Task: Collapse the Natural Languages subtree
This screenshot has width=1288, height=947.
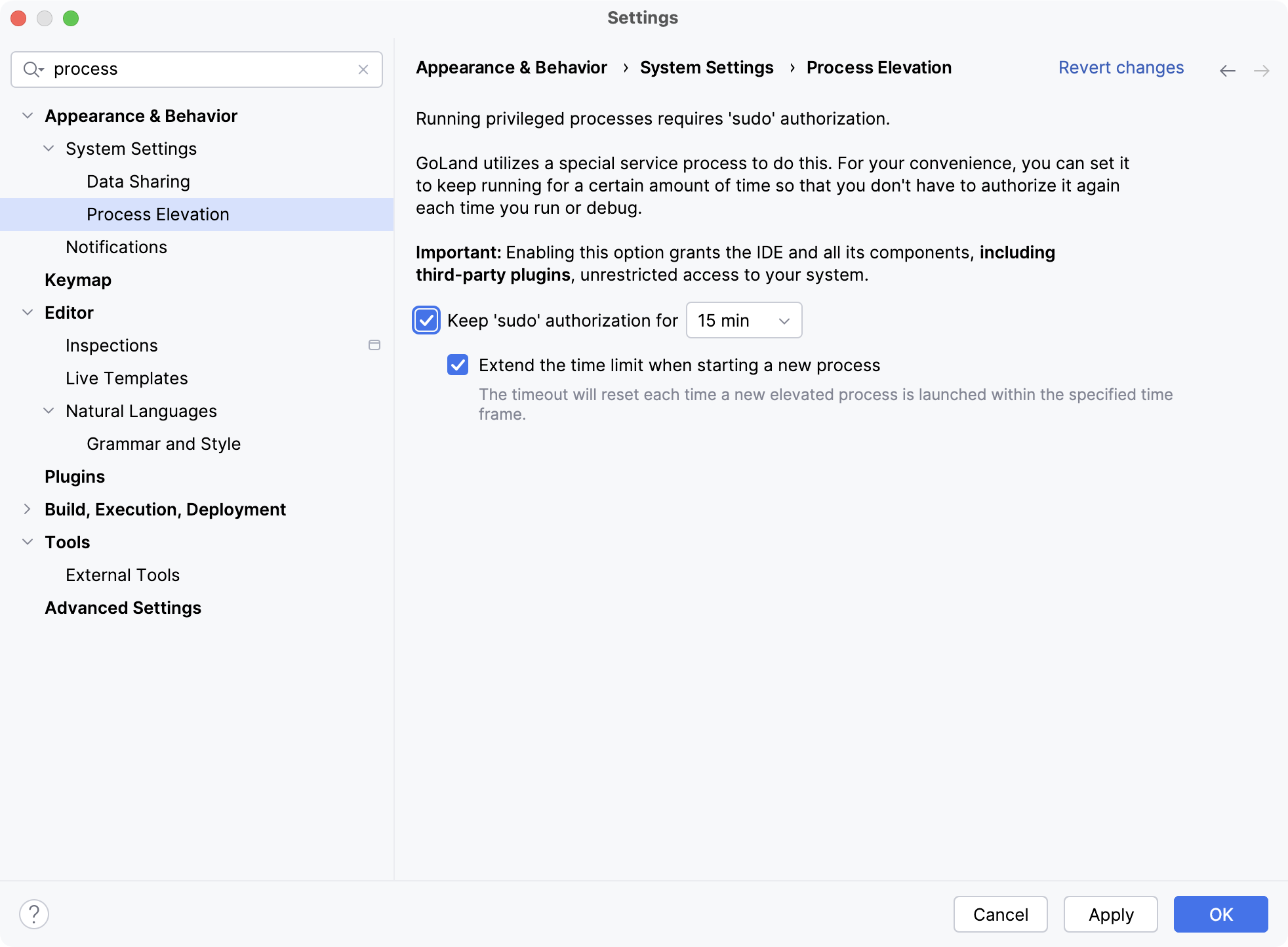Action: tap(48, 411)
